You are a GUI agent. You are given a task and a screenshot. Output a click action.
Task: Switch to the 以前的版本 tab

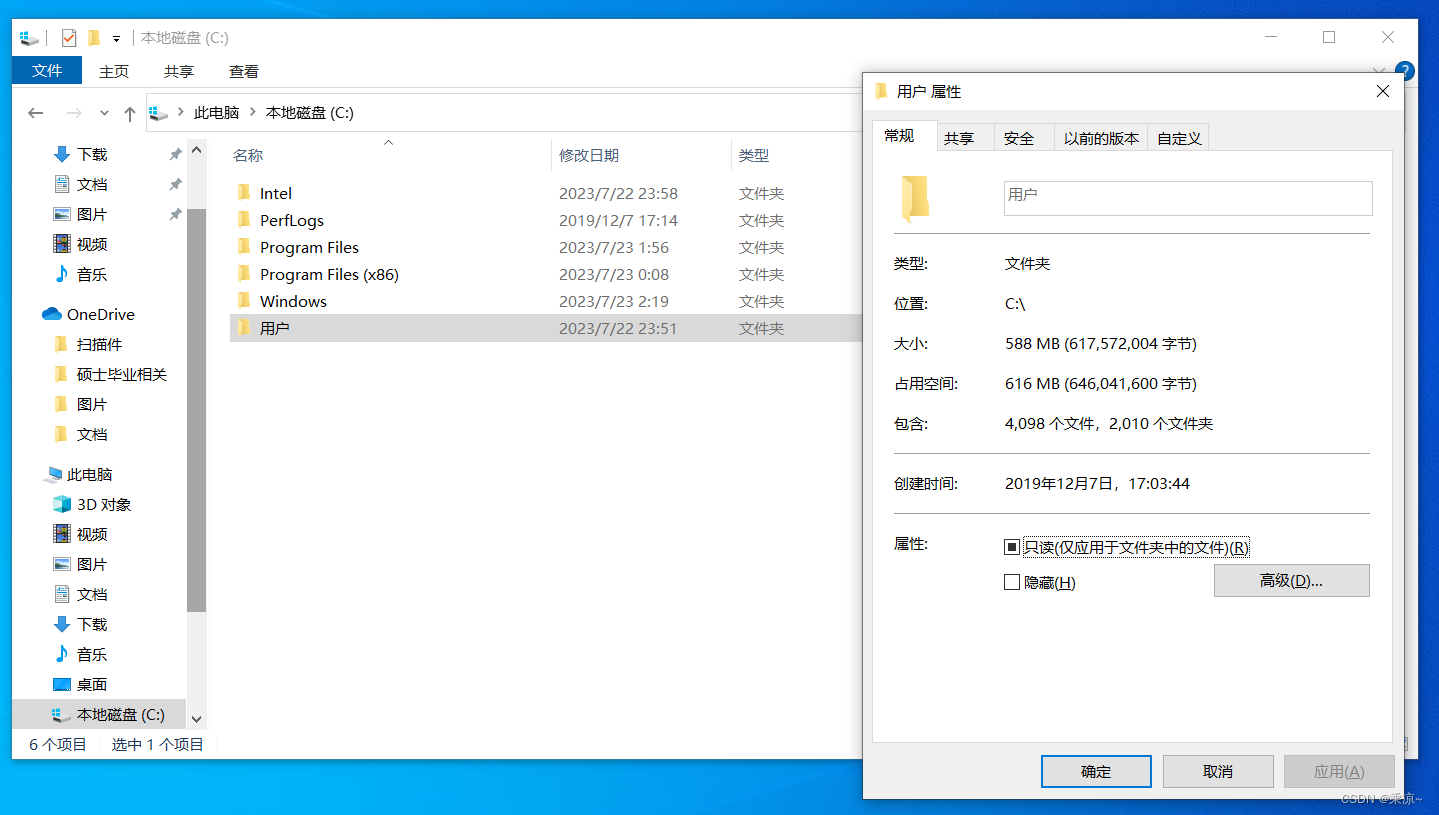coord(1101,138)
